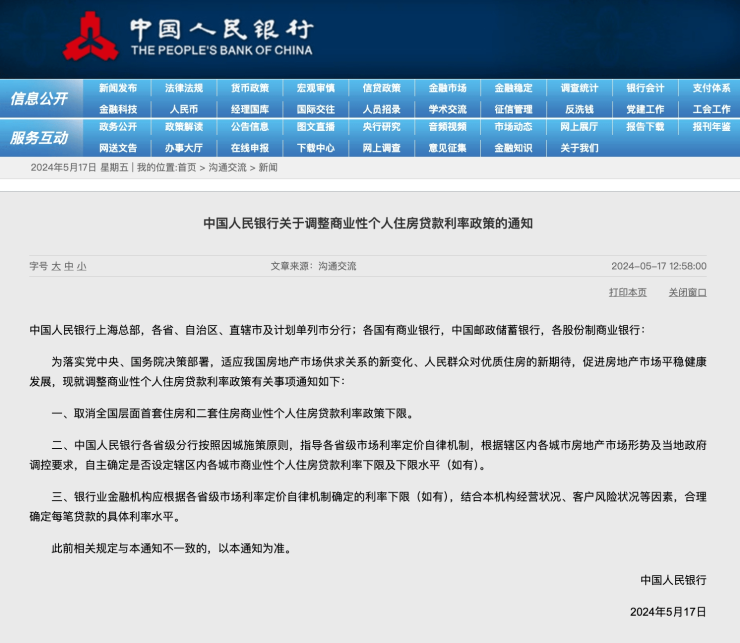The height and width of the screenshot is (643, 740).
Task: Open the 支付体系 navigation item
Action: click(712, 88)
